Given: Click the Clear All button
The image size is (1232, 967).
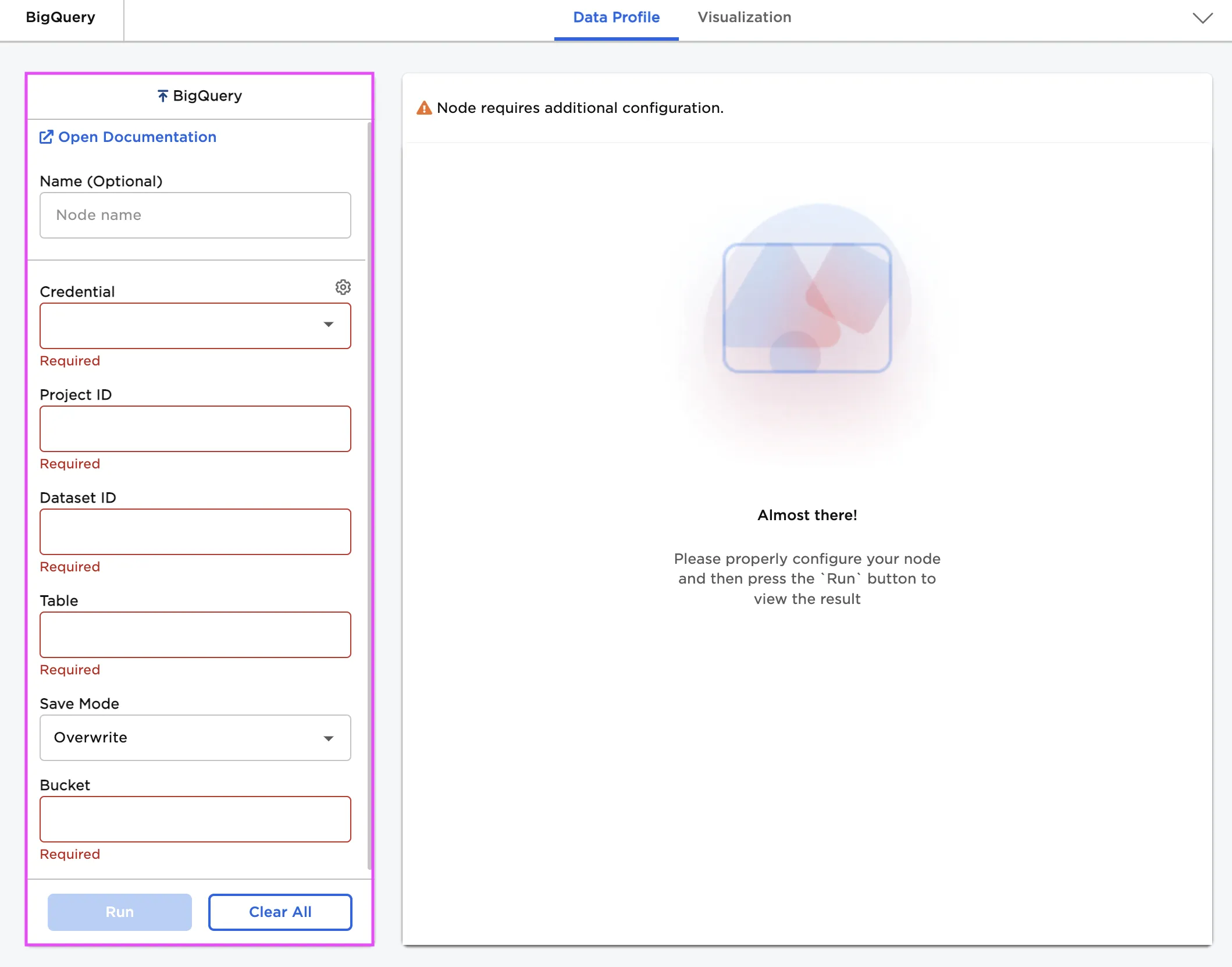Looking at the screenshot, I should (x=279, y=912).
